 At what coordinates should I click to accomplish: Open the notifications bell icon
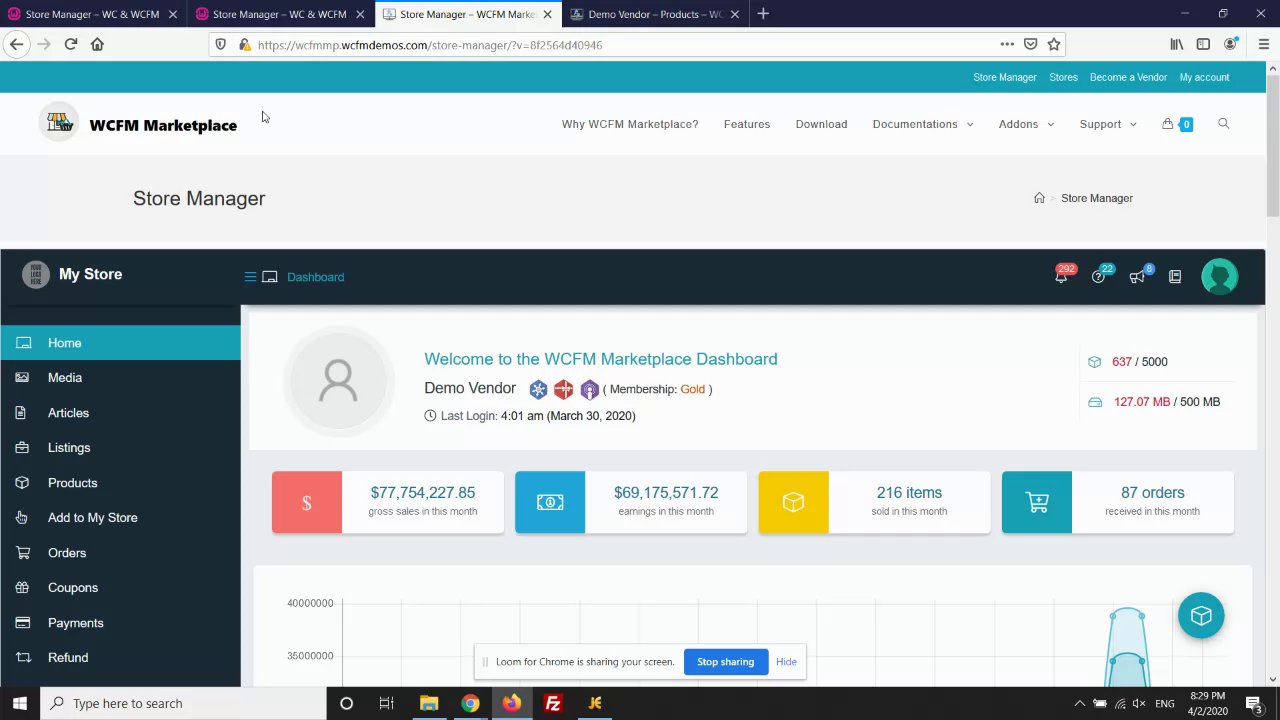pyautogui.click(x=1061, y=277)
